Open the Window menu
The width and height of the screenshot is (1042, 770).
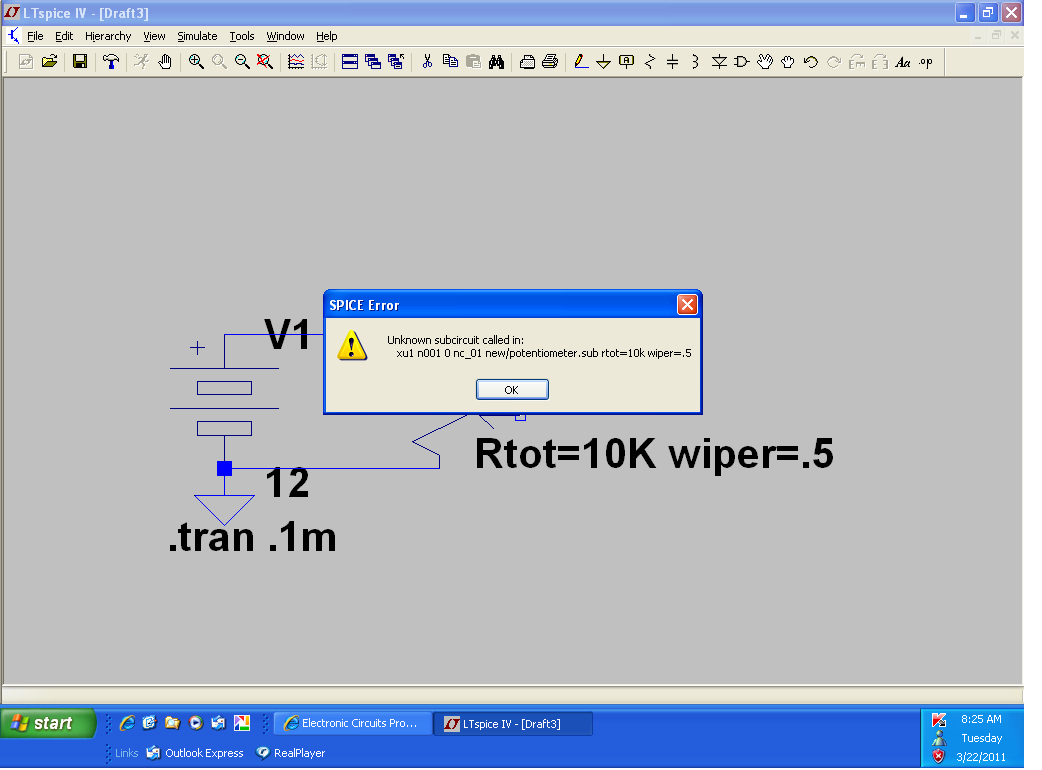[x=285, y=36]
